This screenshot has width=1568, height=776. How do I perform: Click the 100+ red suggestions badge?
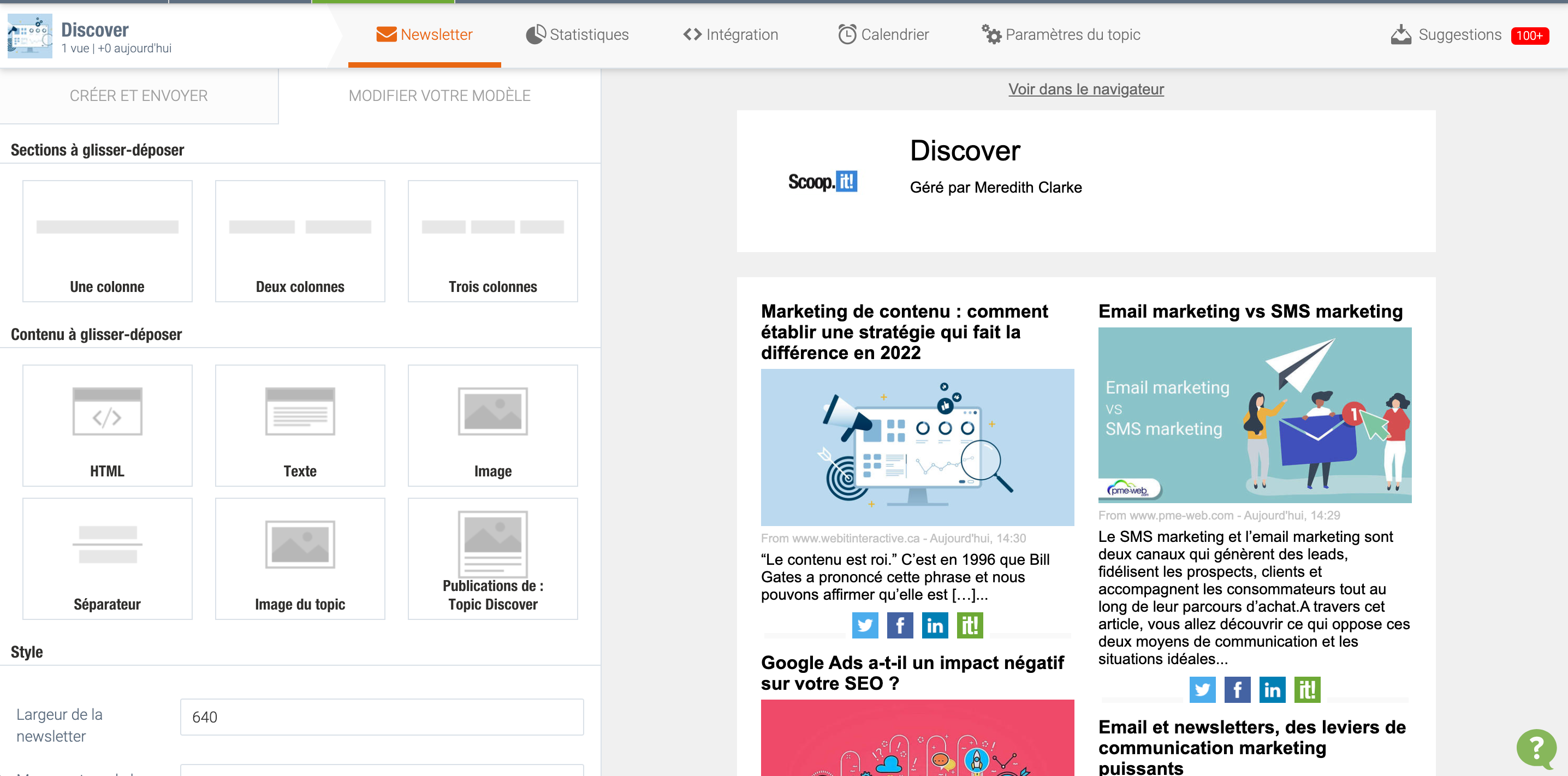coord(1530,36)
